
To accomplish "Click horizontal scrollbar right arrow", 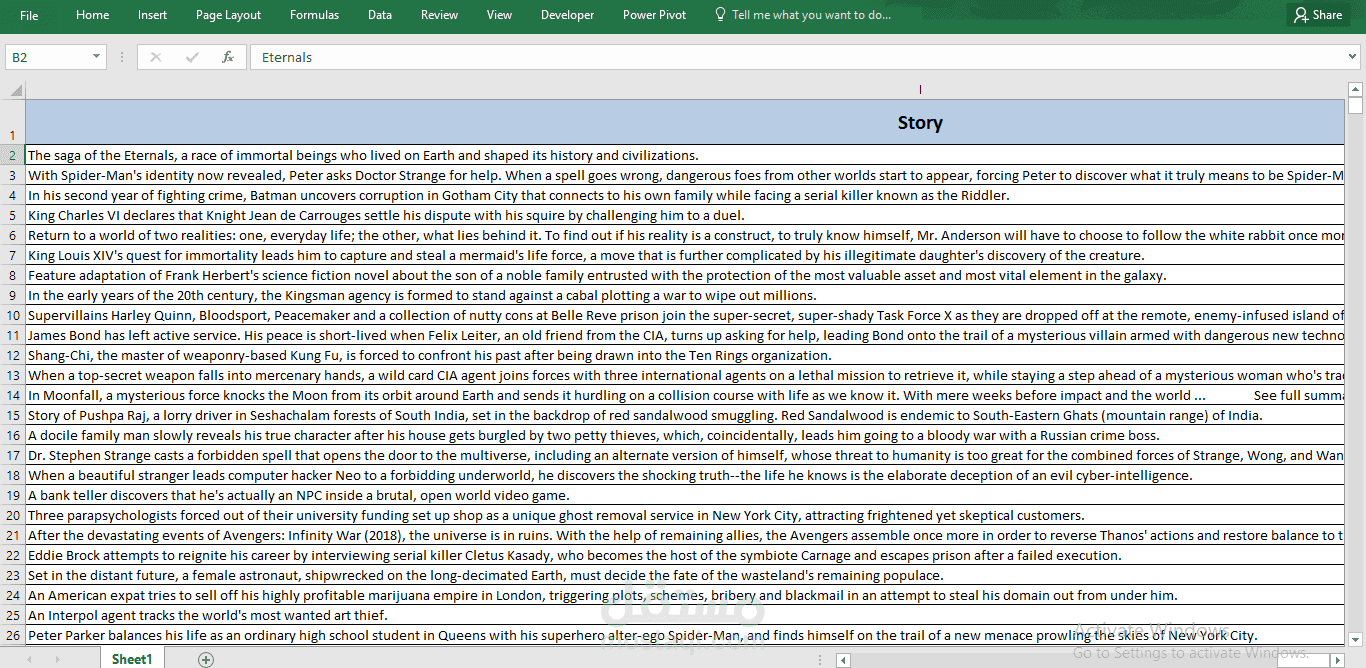I will (1337, 660).
